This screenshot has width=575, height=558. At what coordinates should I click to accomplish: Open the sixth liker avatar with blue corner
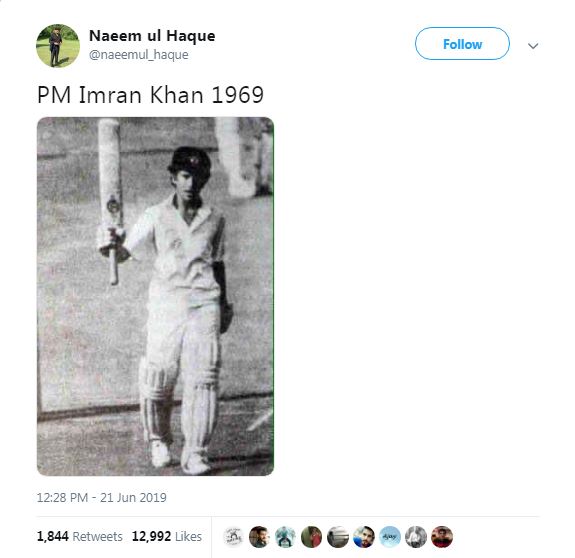363,537
